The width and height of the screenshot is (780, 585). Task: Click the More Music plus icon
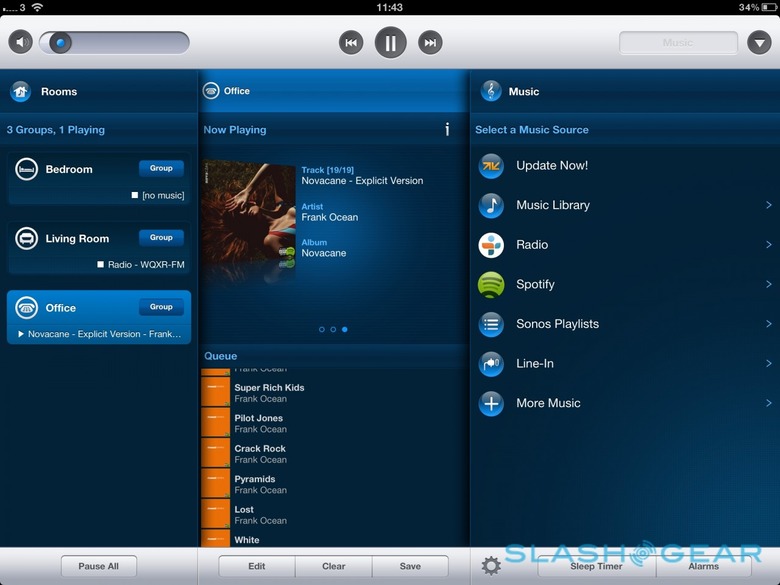[491, 403]
